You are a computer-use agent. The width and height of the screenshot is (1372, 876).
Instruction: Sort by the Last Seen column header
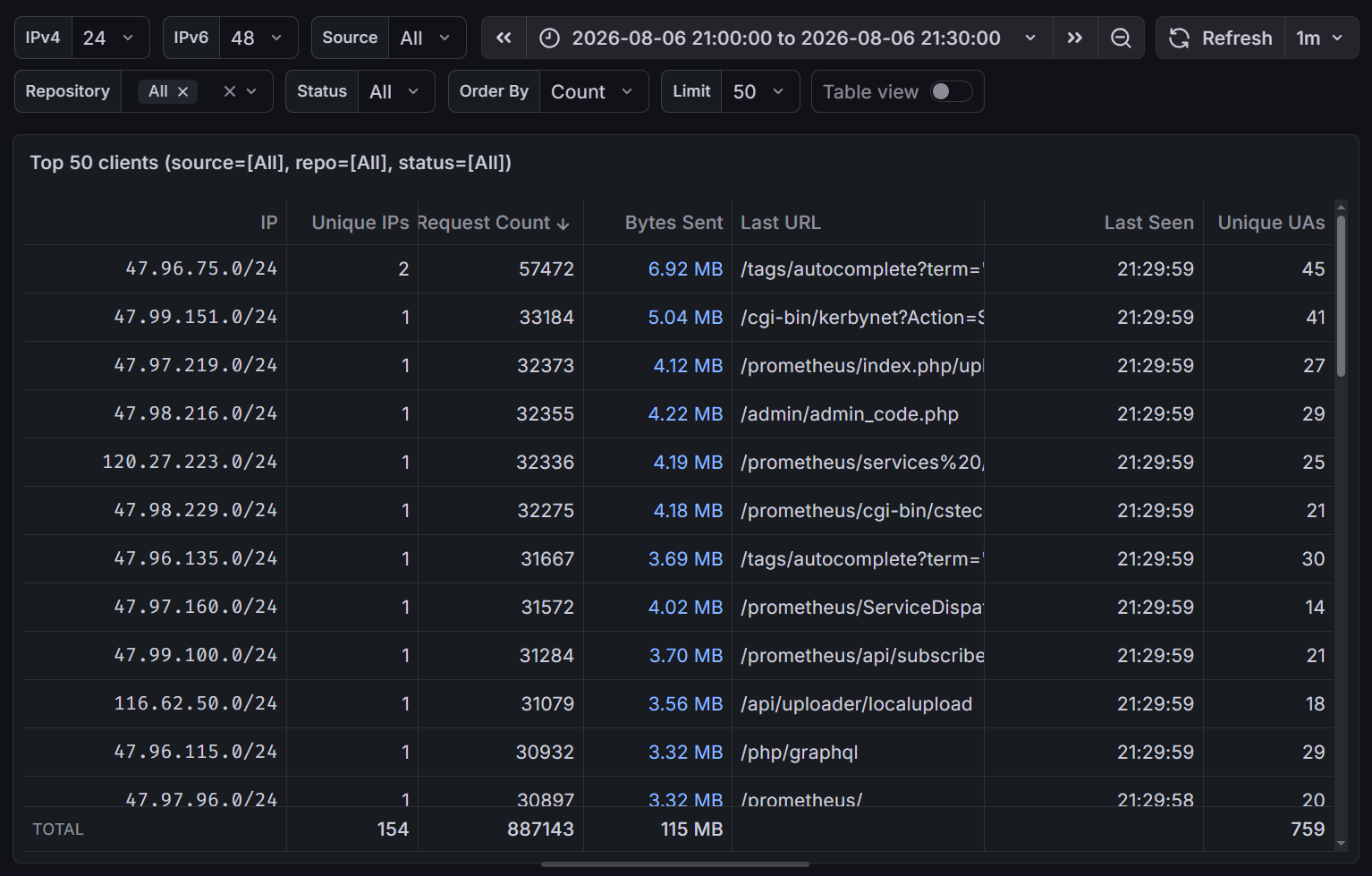[1148, 223]
